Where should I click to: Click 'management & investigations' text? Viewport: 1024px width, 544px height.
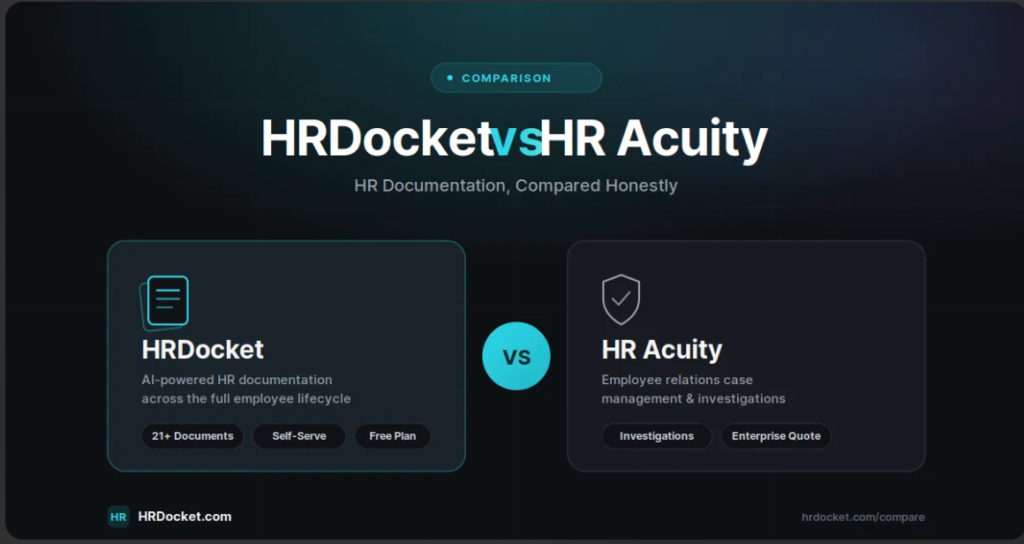[694, 398]
